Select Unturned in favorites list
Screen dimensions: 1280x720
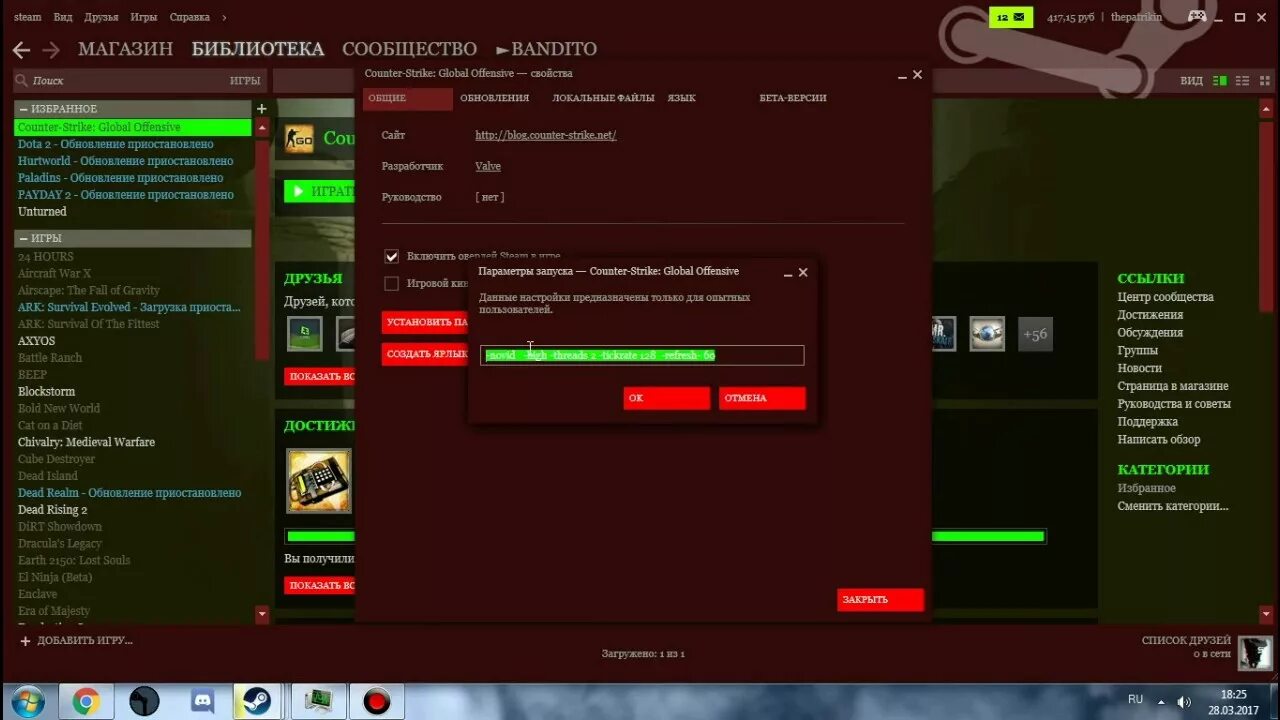42,212
